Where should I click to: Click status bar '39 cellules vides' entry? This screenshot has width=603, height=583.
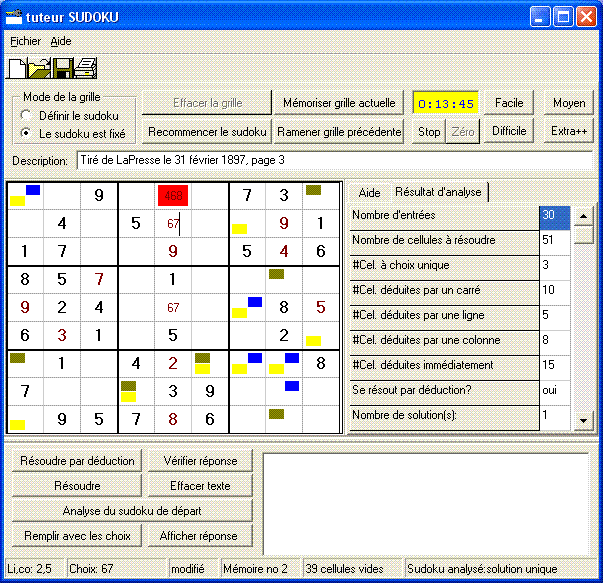[x=352, y=568]
